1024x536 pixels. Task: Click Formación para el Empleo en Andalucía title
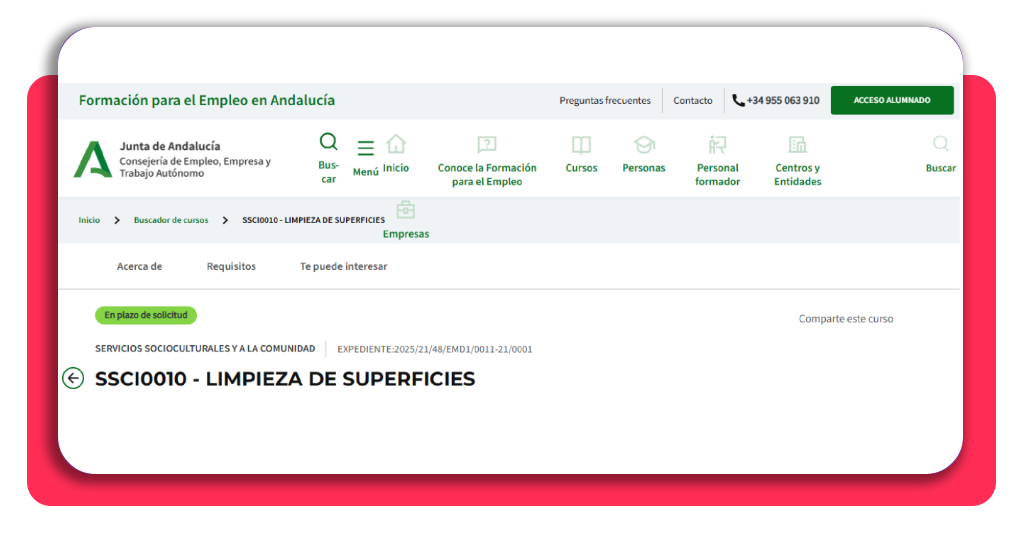coord(207,101)
